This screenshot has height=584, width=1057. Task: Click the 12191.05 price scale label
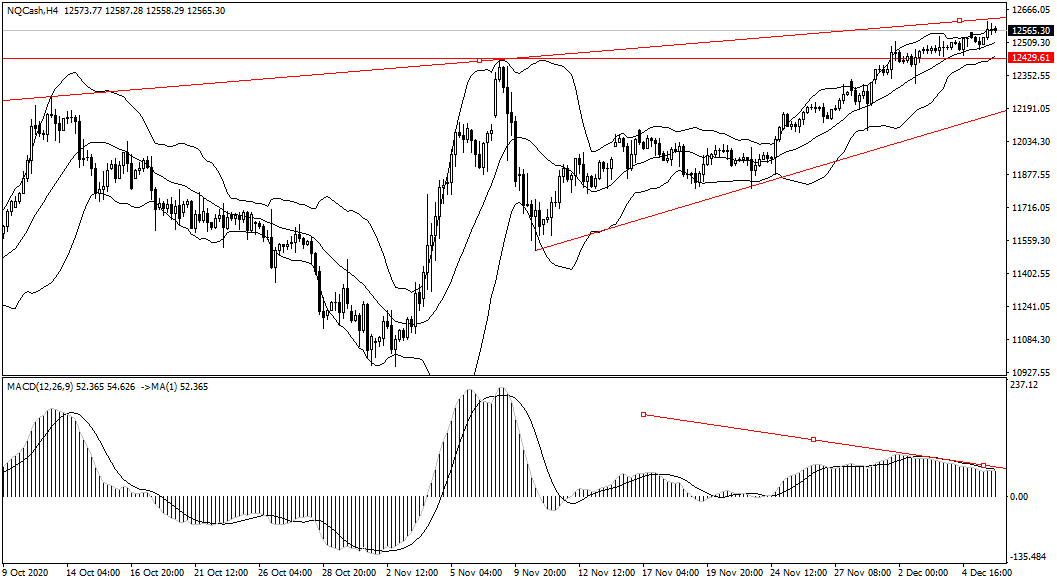pos(1030,109)
